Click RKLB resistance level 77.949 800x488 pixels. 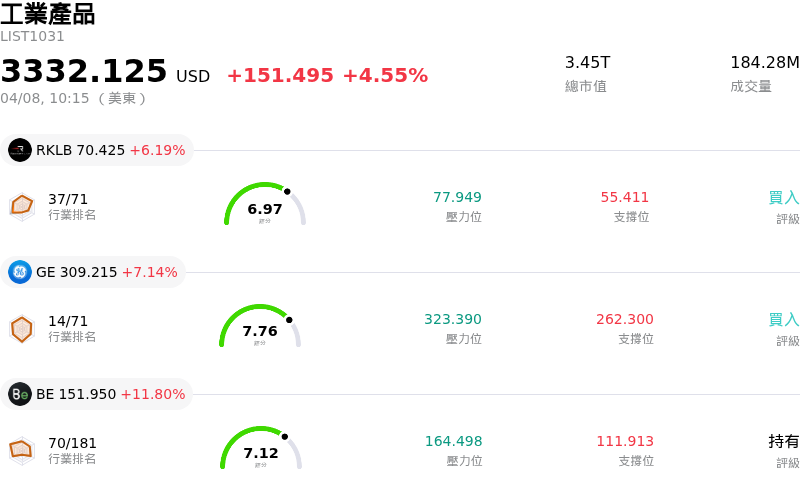tap(457, 197)
